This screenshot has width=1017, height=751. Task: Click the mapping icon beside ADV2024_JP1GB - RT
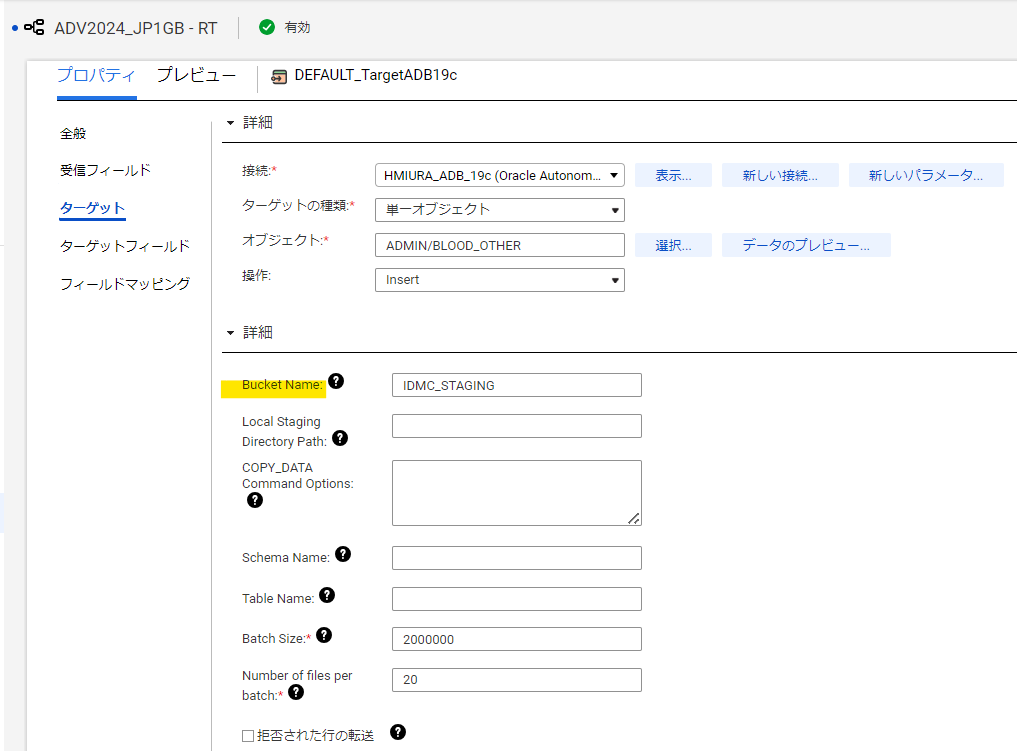tap(34, 27)
